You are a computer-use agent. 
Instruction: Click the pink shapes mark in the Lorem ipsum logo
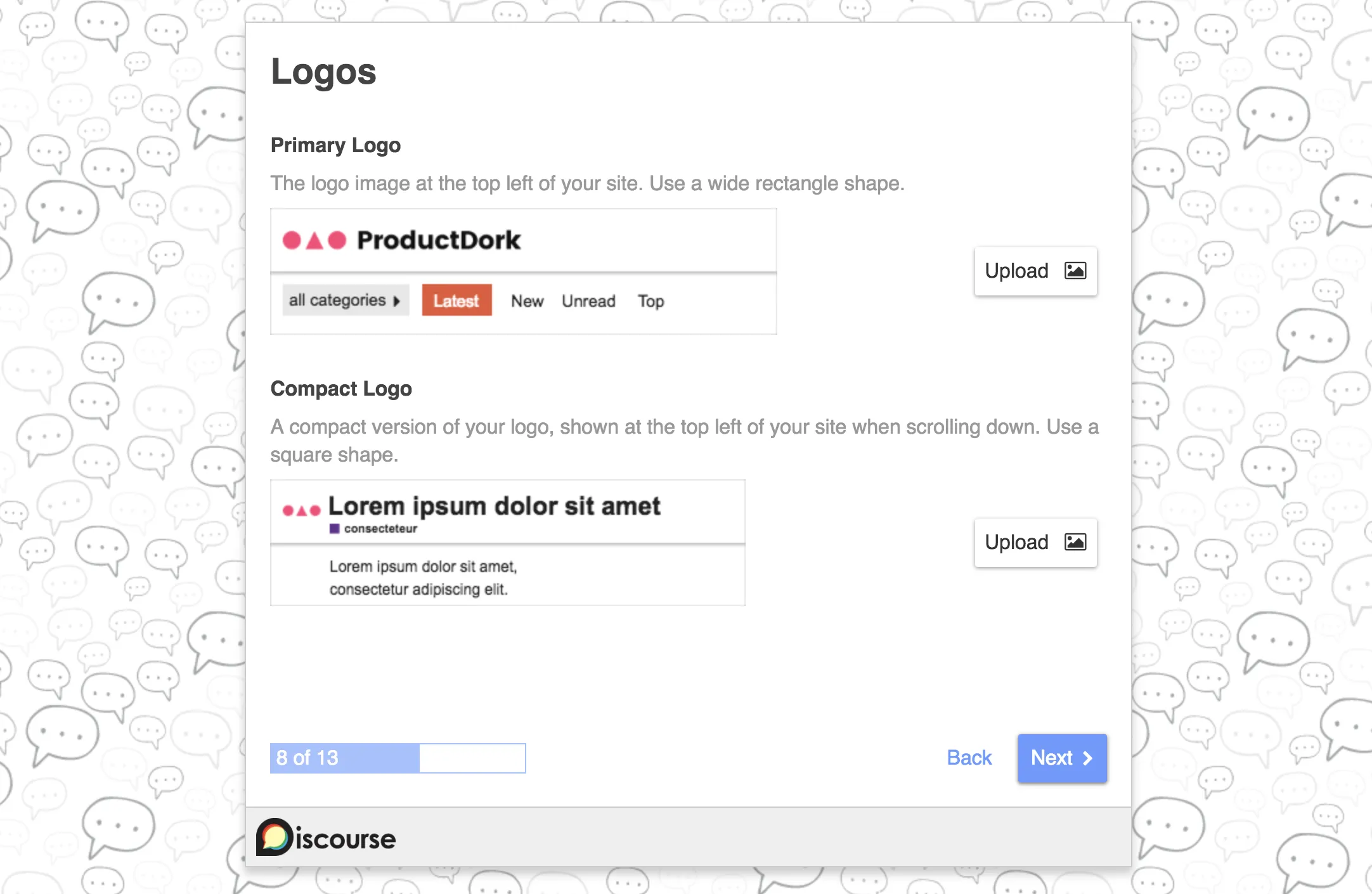pos(301,507)
